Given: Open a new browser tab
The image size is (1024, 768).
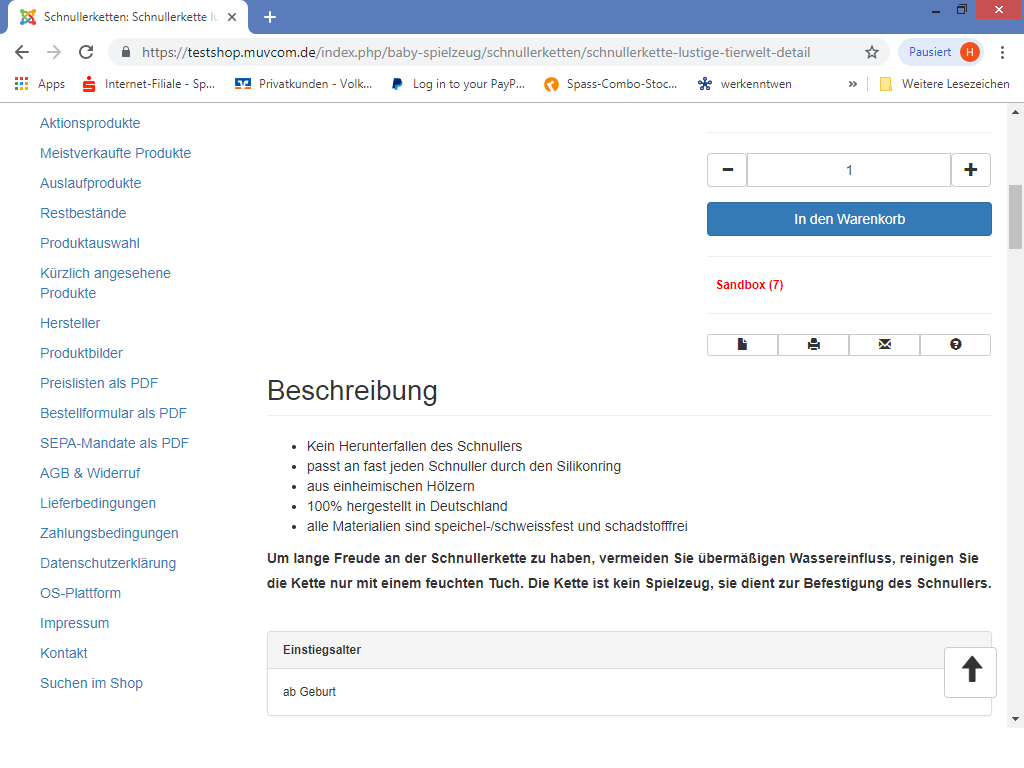Looking at the screenshot, I should tap(270, 17).
